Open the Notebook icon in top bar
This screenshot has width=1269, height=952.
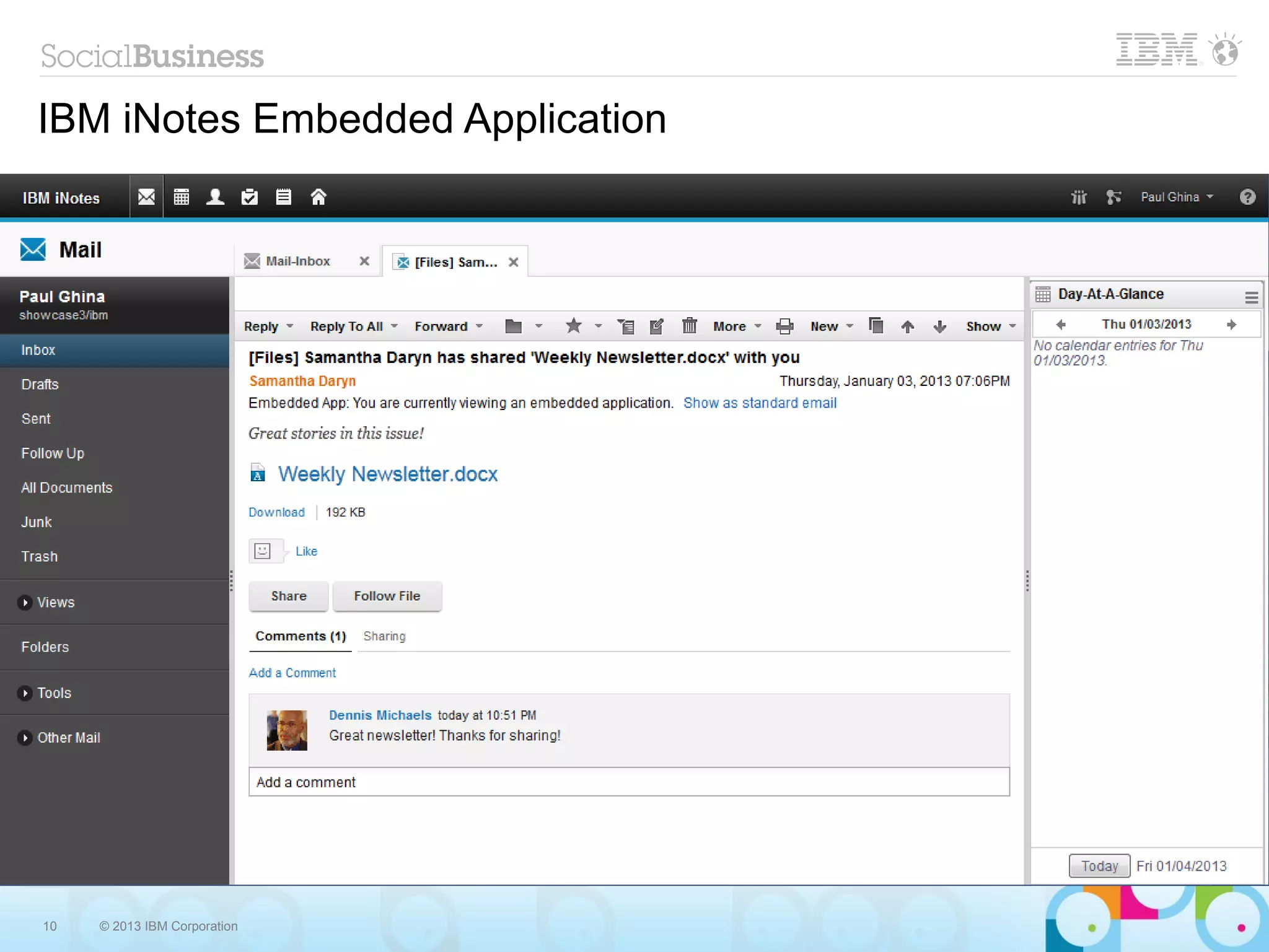tap(283, 197)
